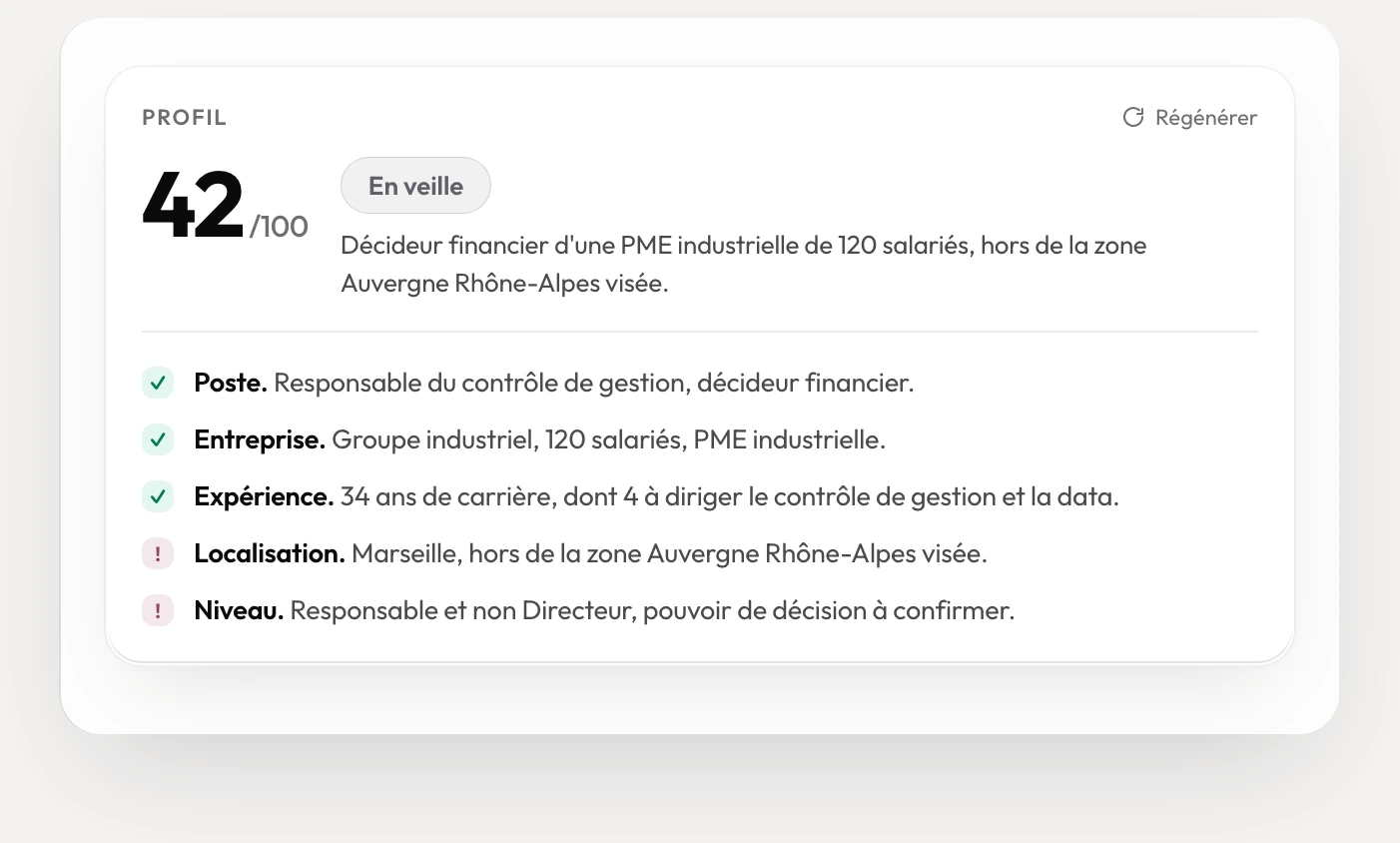Screen dimensions: 1400x843
Task: Click the green check icon beside Expérience
Action: coord(158,496)
